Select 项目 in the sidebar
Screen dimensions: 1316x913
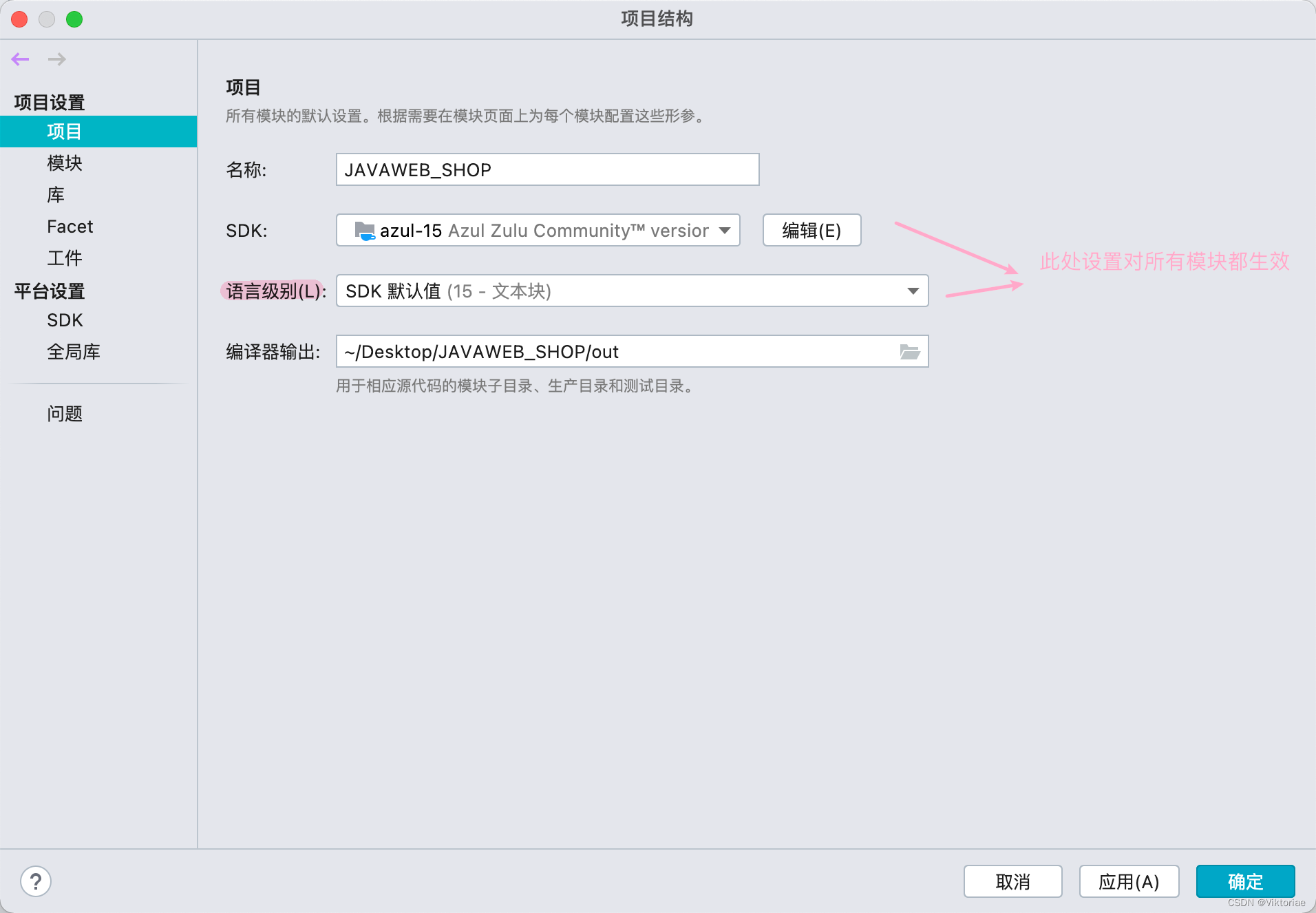pyautogui.click(x=98, y=132)
